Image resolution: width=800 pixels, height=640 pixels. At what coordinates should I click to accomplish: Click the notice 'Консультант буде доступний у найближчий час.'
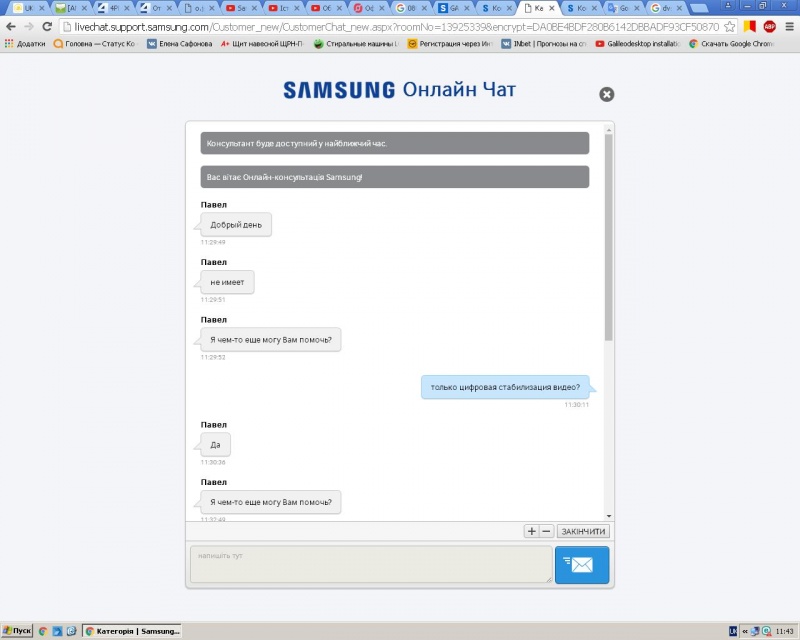point(394,143)
